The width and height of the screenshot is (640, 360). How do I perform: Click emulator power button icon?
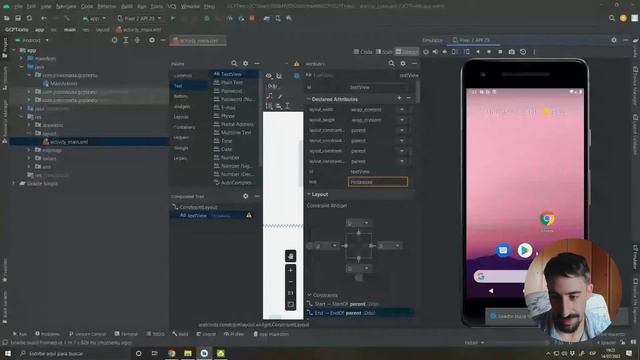tap(426, 52)
